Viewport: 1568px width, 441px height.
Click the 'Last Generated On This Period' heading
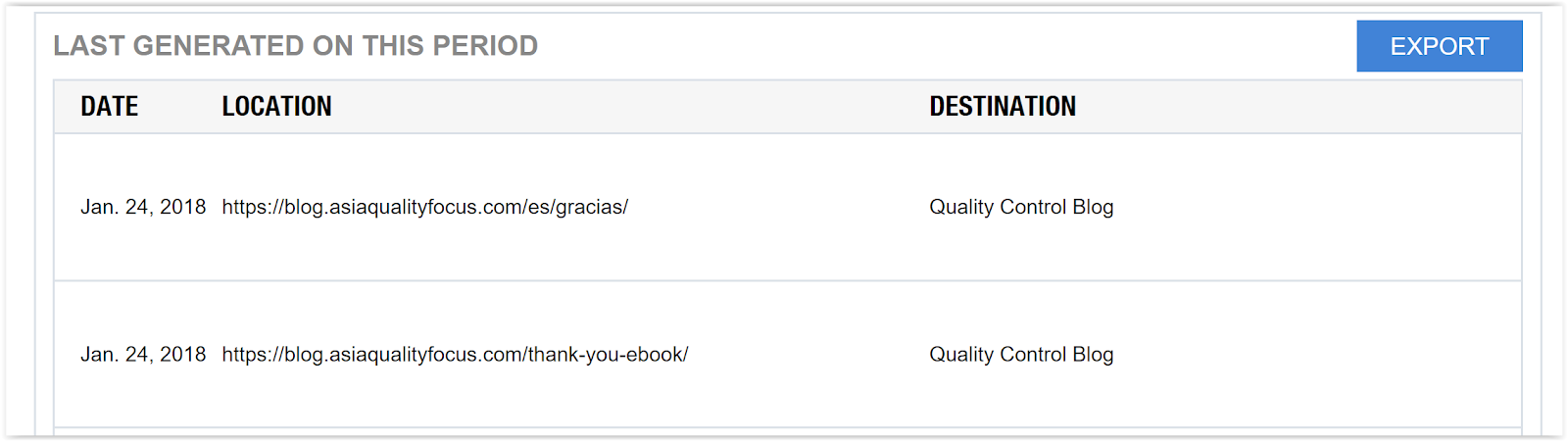coord(295,46)
